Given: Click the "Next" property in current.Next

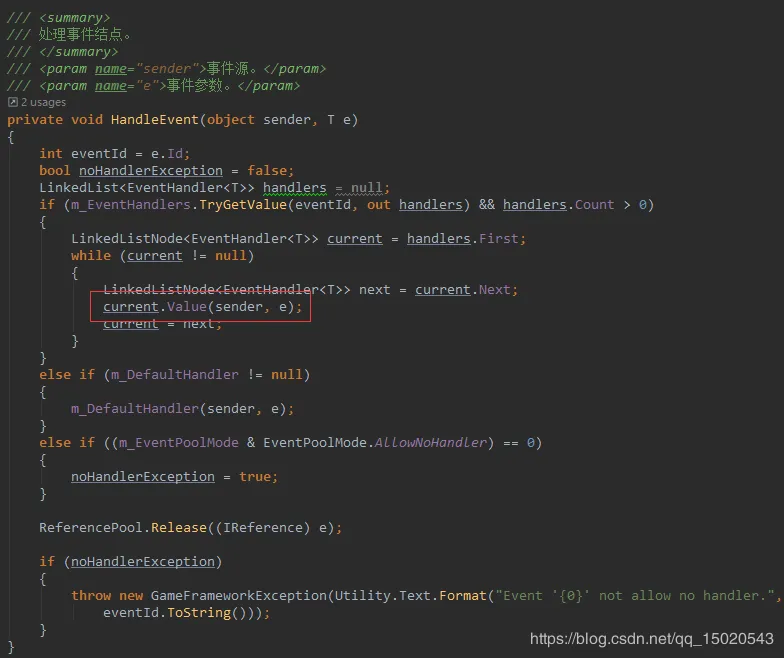Looking at the screenshot, I should [x=494, y=290].
